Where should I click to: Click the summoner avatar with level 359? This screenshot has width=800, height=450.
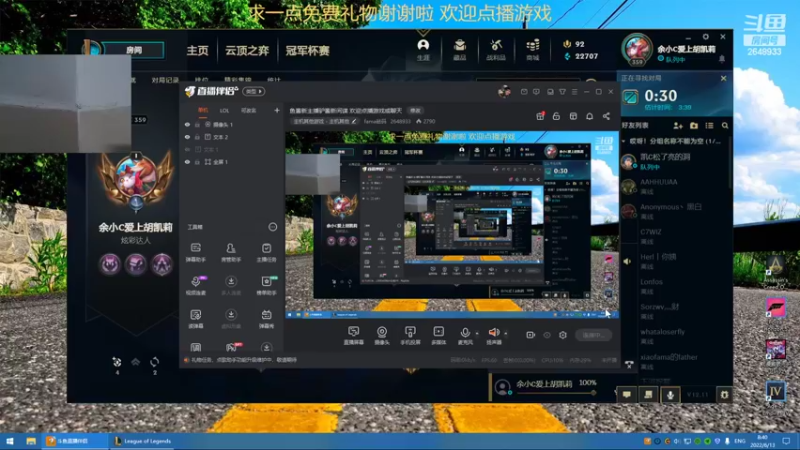pyautogui.click(x=637, y=49)
